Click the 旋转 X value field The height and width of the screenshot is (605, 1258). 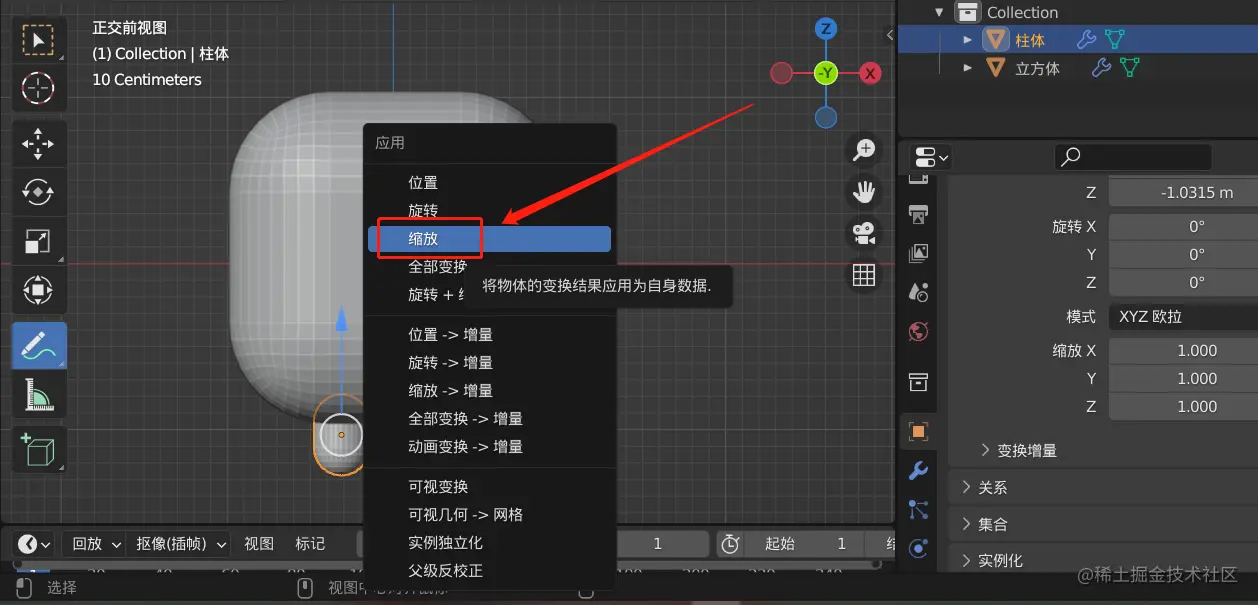click(x=1183, y=226)
